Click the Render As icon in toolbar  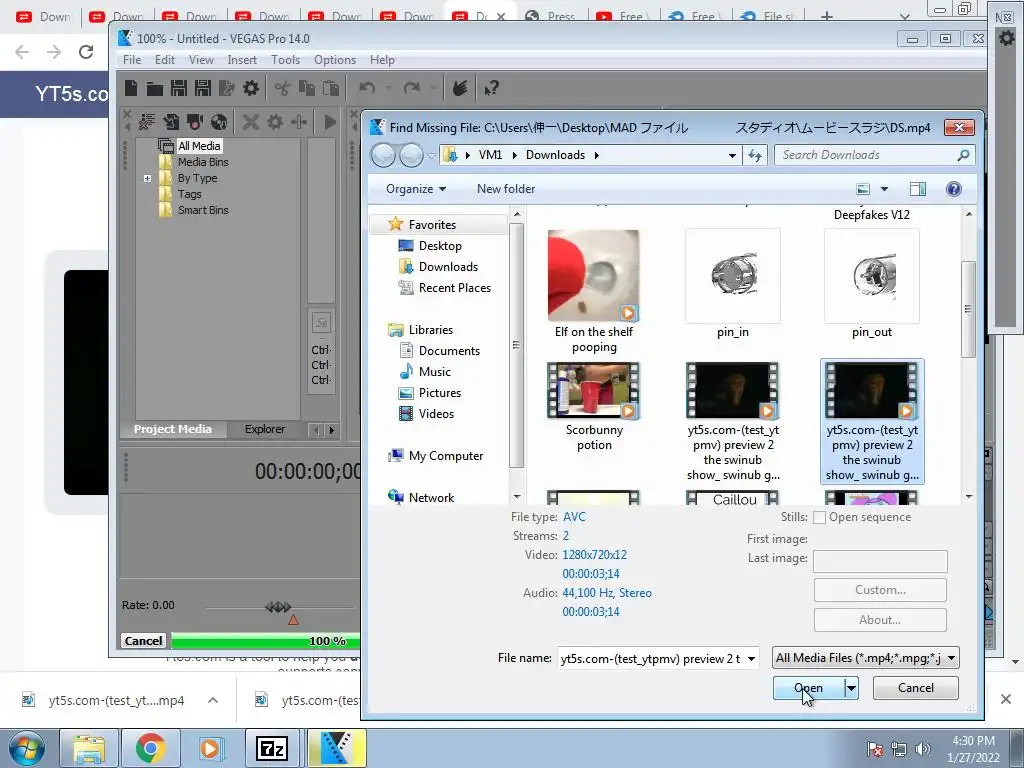226,88
